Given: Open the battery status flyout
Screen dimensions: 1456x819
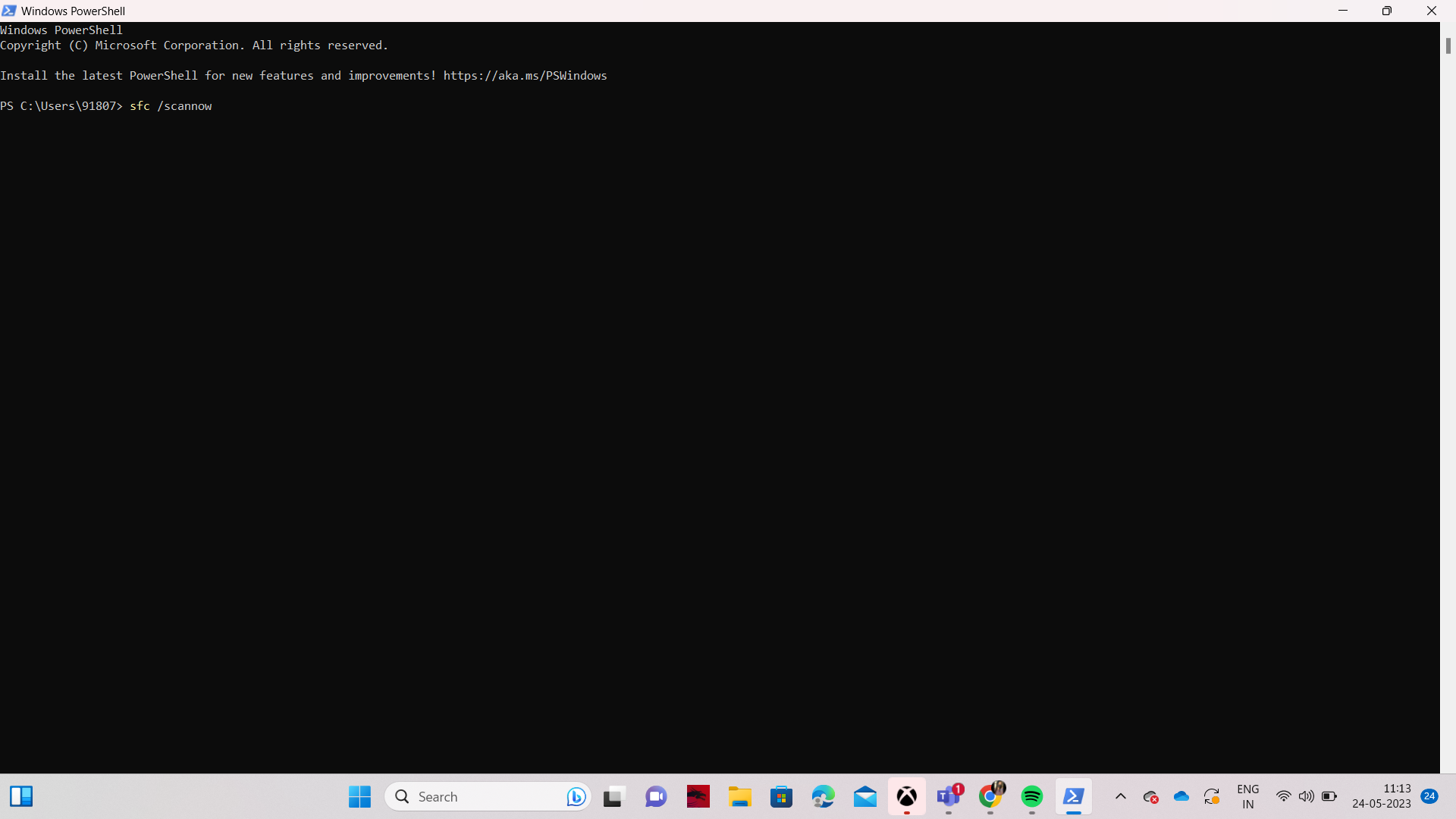Looking at the screenshot, I should [1331, 796].
